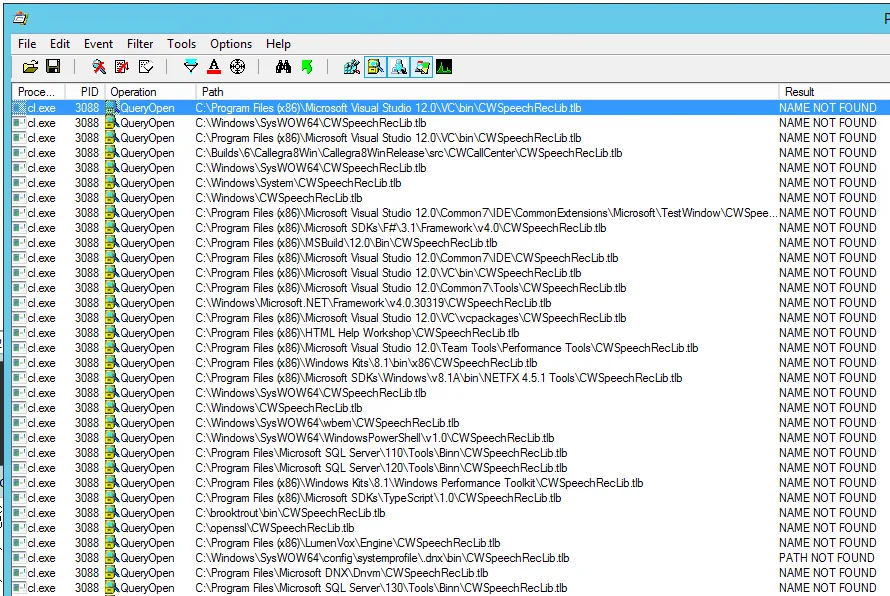Click the green Jump To arrow icon
This screenshot has height=596, width=890.
click(x=307, y=67)
